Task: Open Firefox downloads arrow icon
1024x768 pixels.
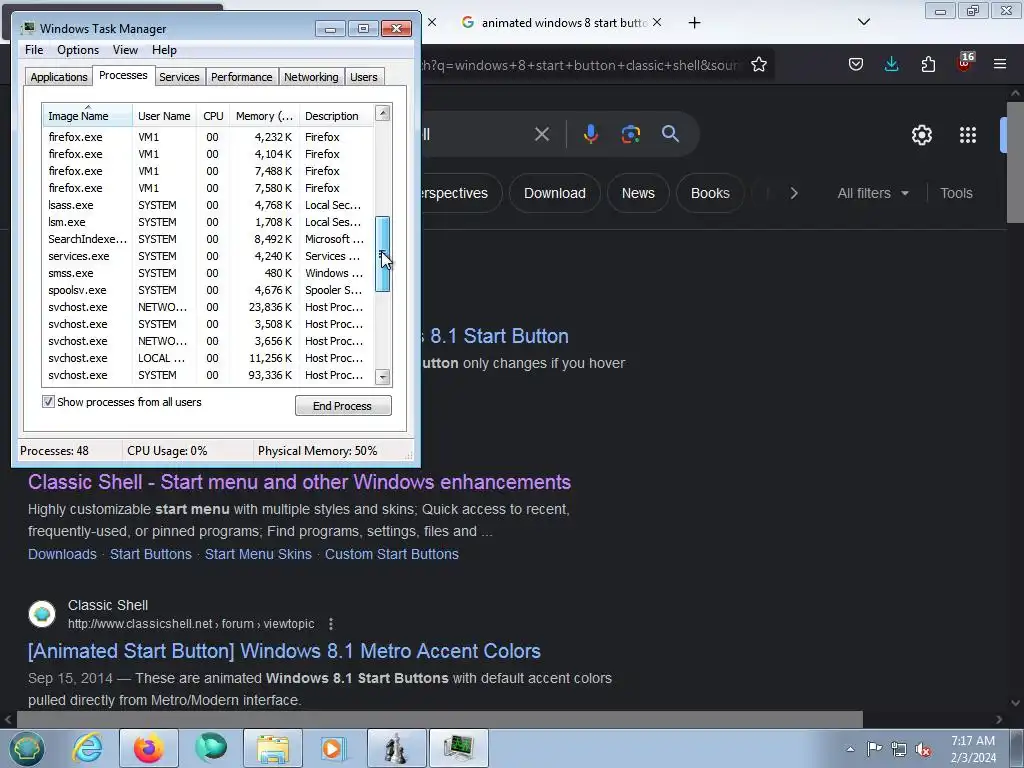Action: (x=891, y=64)
